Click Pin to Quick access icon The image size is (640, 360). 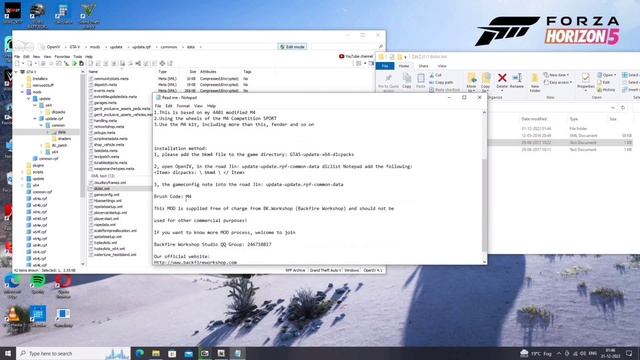(388, 82)
